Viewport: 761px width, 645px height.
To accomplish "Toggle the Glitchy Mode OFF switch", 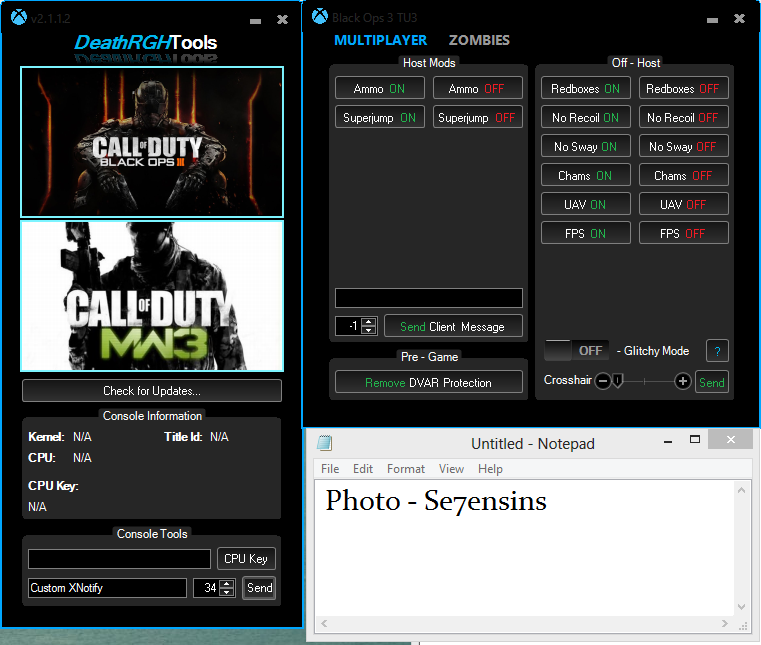I will [577, 350].
